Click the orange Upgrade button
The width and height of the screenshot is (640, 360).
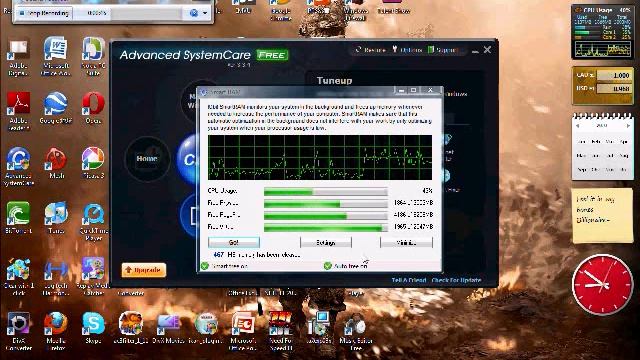pos(144,270)
